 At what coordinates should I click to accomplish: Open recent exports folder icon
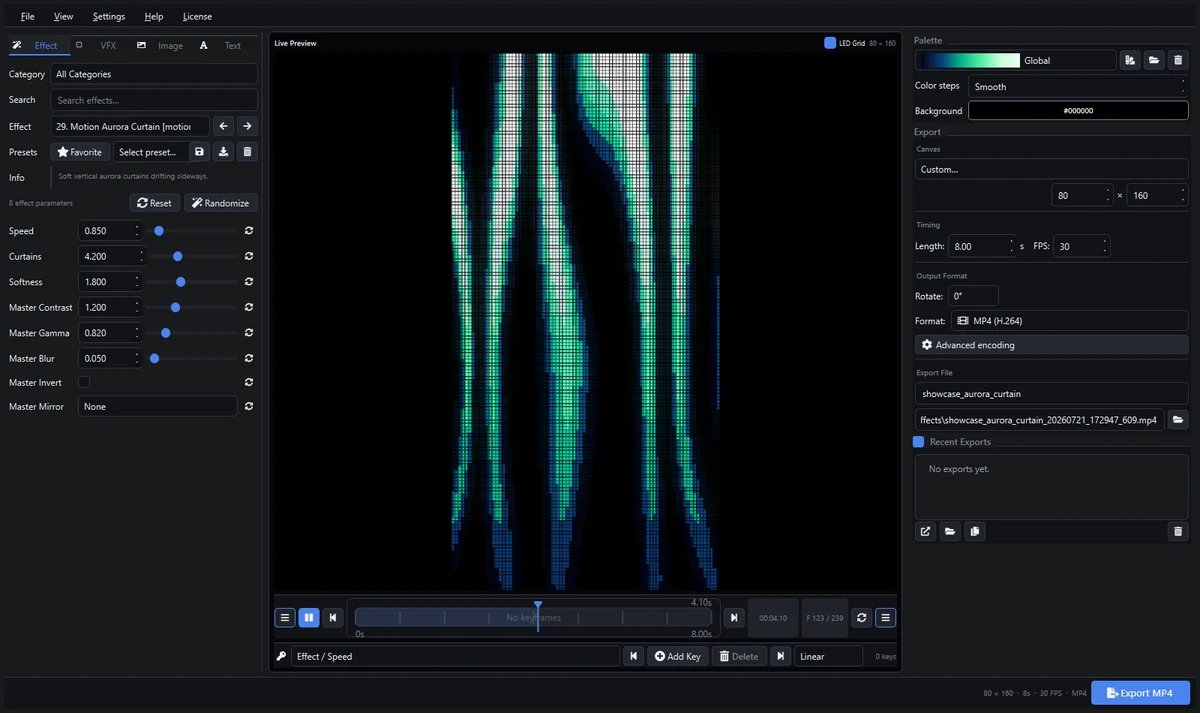point(950,531)
